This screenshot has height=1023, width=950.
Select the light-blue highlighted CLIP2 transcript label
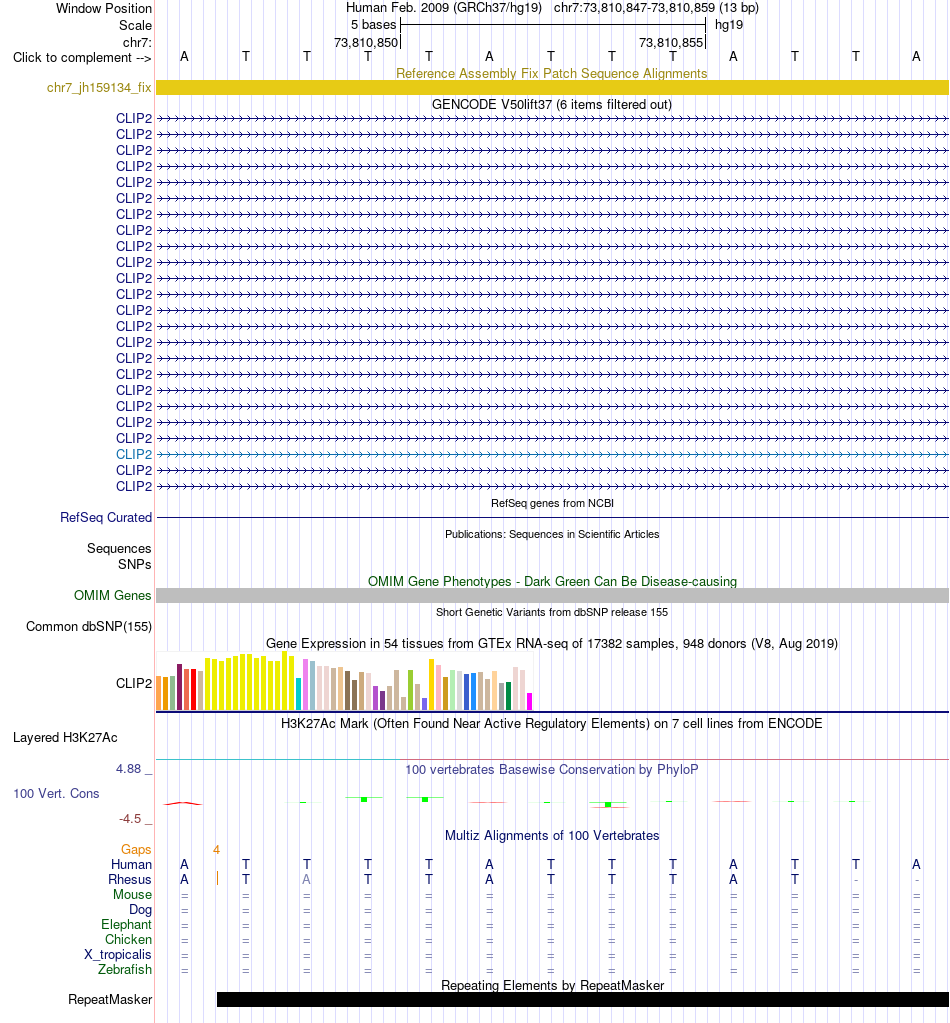click(134, 454)
